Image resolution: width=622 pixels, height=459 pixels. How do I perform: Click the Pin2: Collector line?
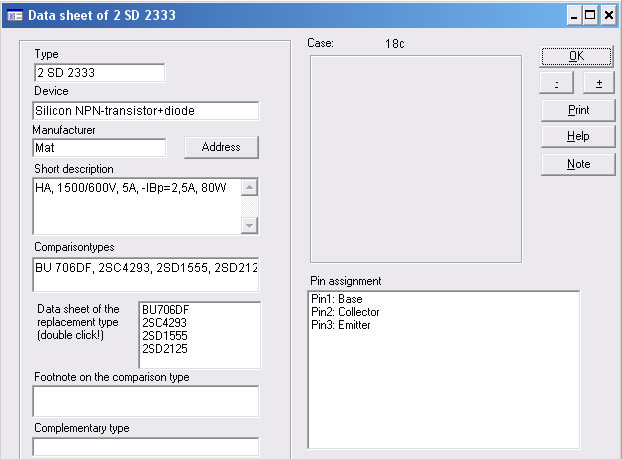click(345, 312)
